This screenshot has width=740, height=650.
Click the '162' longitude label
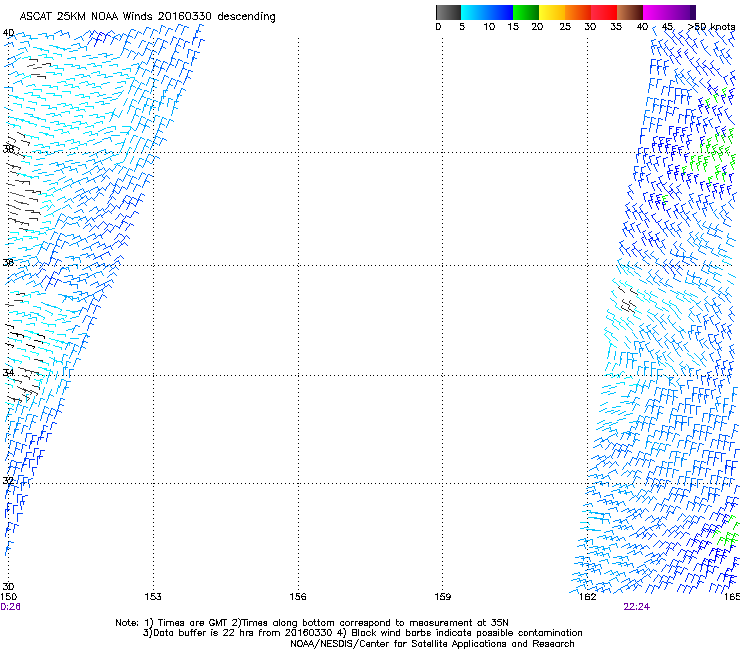588,597
